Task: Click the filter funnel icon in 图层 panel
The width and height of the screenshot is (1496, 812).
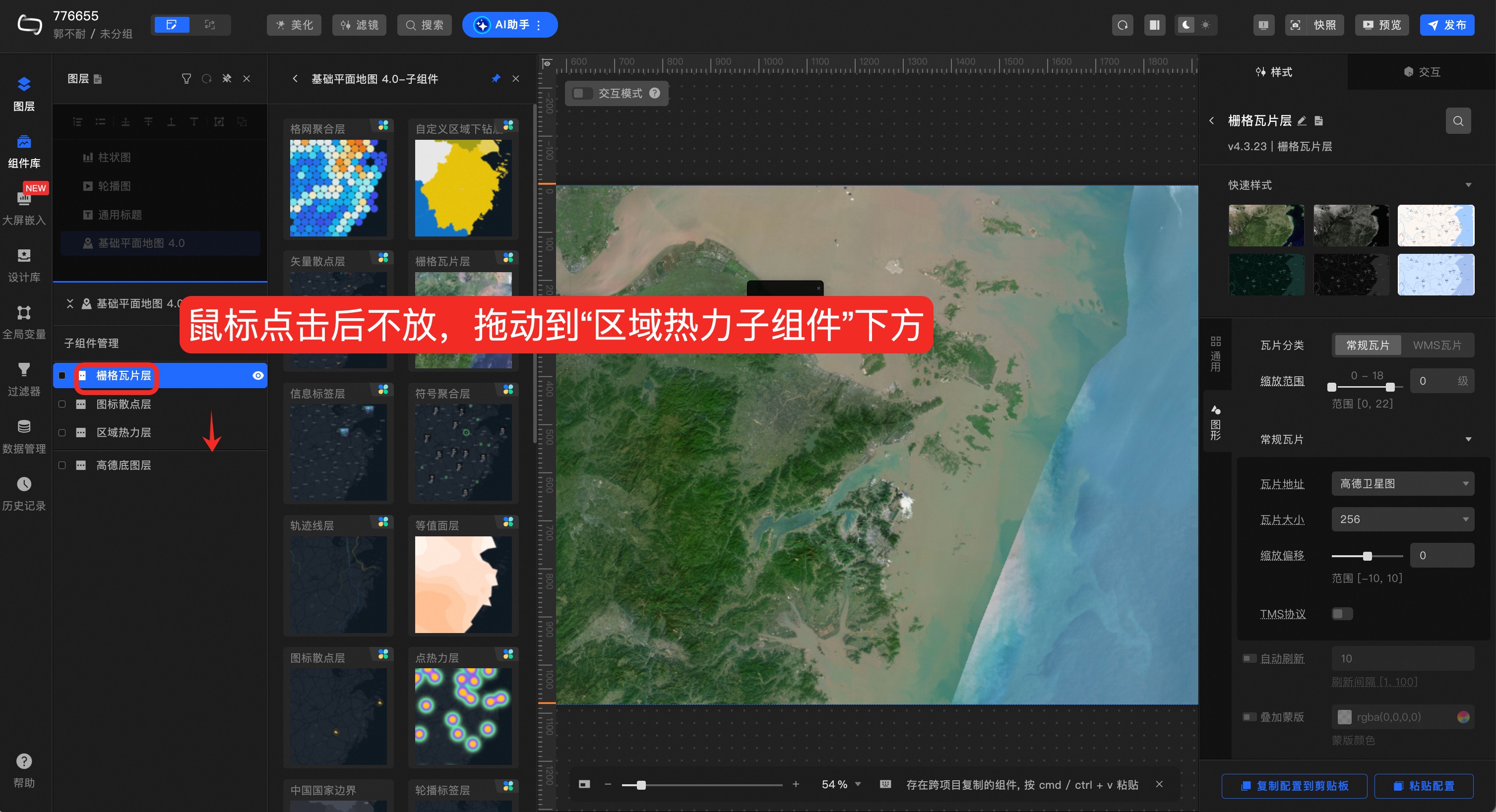Action: [x=187, y=78]
